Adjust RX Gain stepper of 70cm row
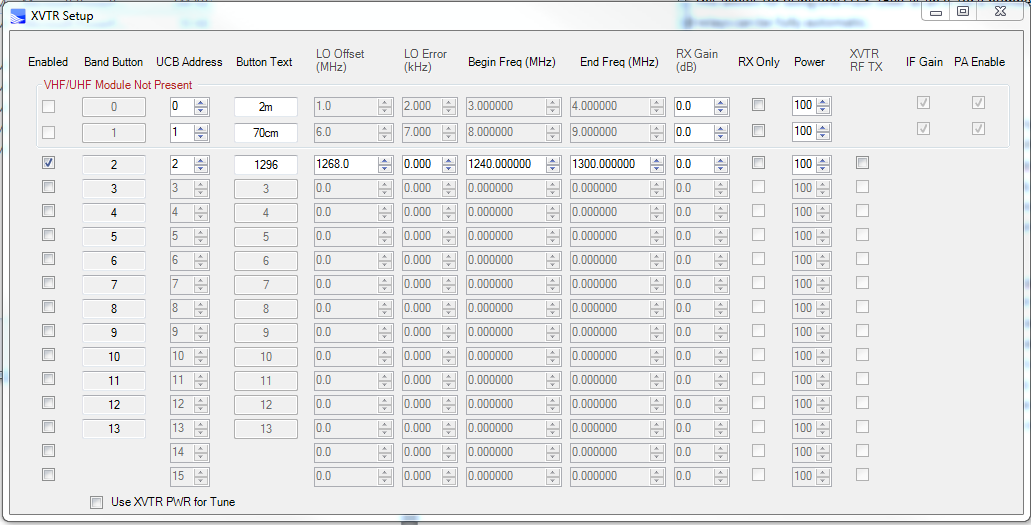 point(721,133)
